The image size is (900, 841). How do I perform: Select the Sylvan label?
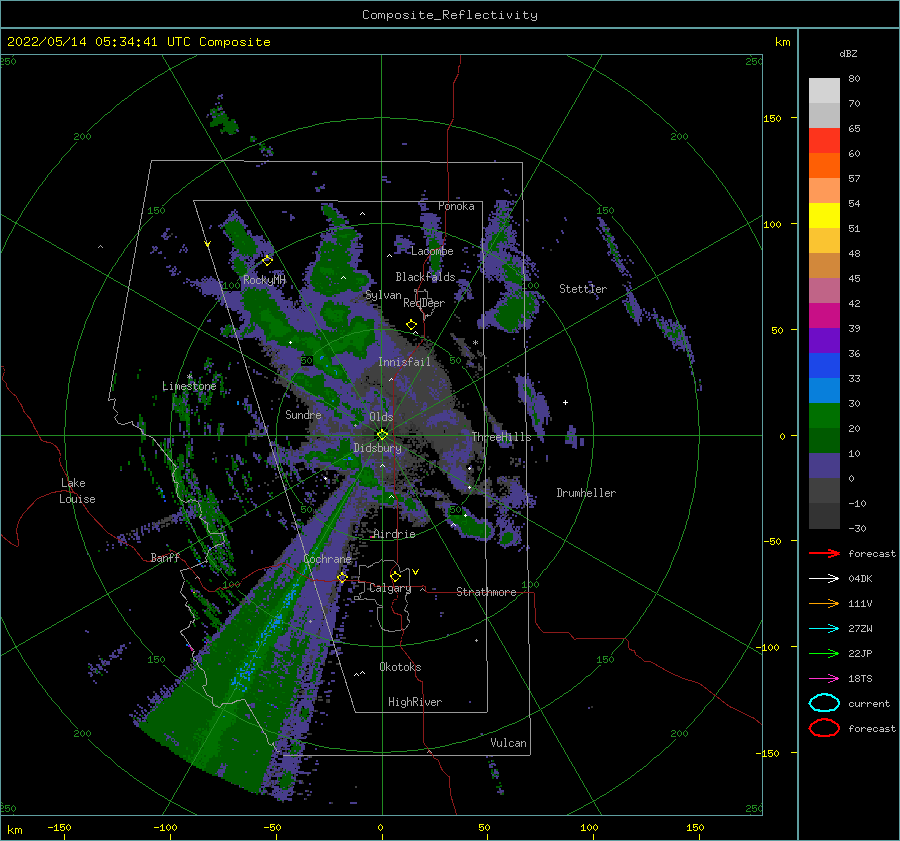[383, 295]
